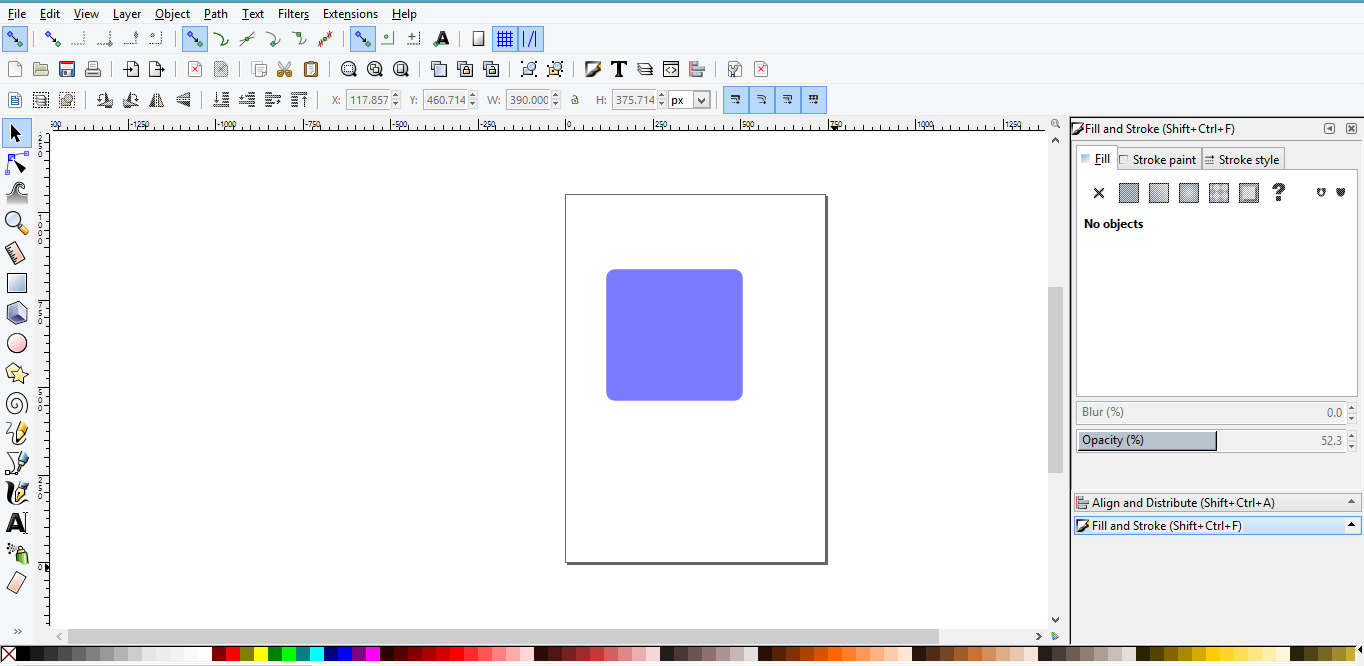Select the Star tool
The width and height of the screenshot is (1364, 666).
click(16, 373)
